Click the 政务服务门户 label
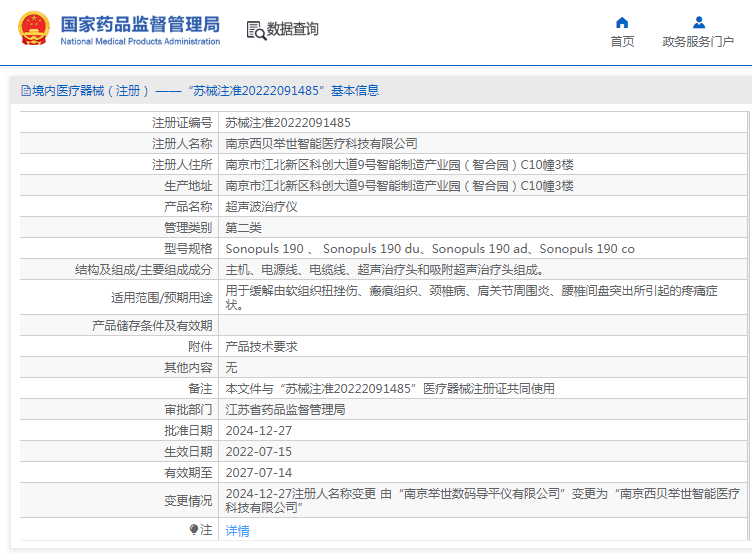The image size is (752, 553). point(698,42)
